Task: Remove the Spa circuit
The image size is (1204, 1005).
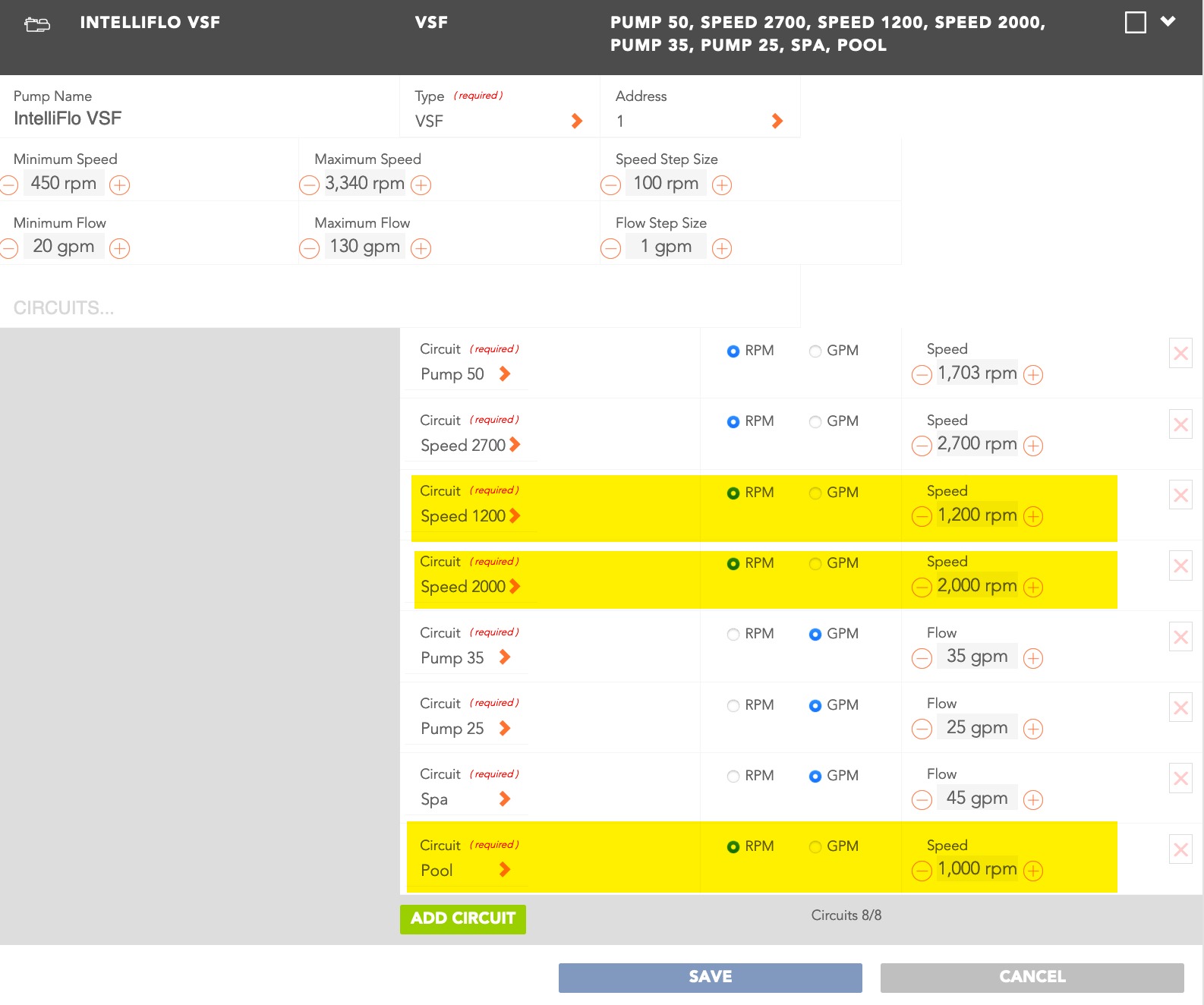Action: coord(1181,778)
